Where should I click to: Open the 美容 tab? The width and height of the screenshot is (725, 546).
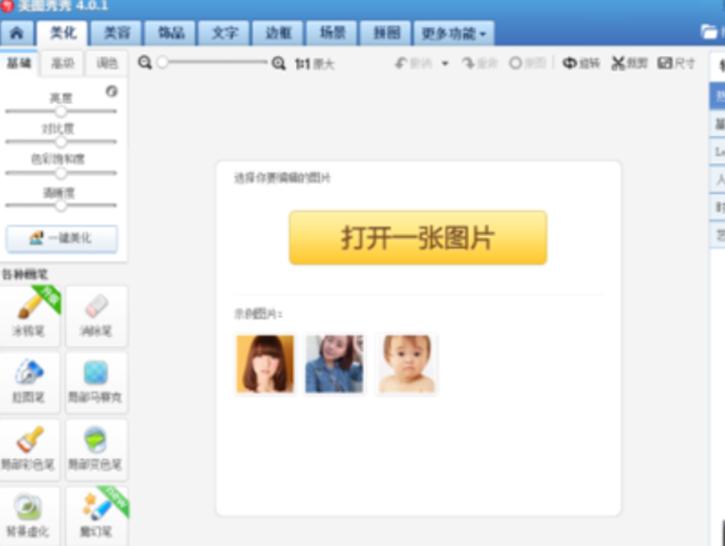pyautogui.click(x=117, y=33)
